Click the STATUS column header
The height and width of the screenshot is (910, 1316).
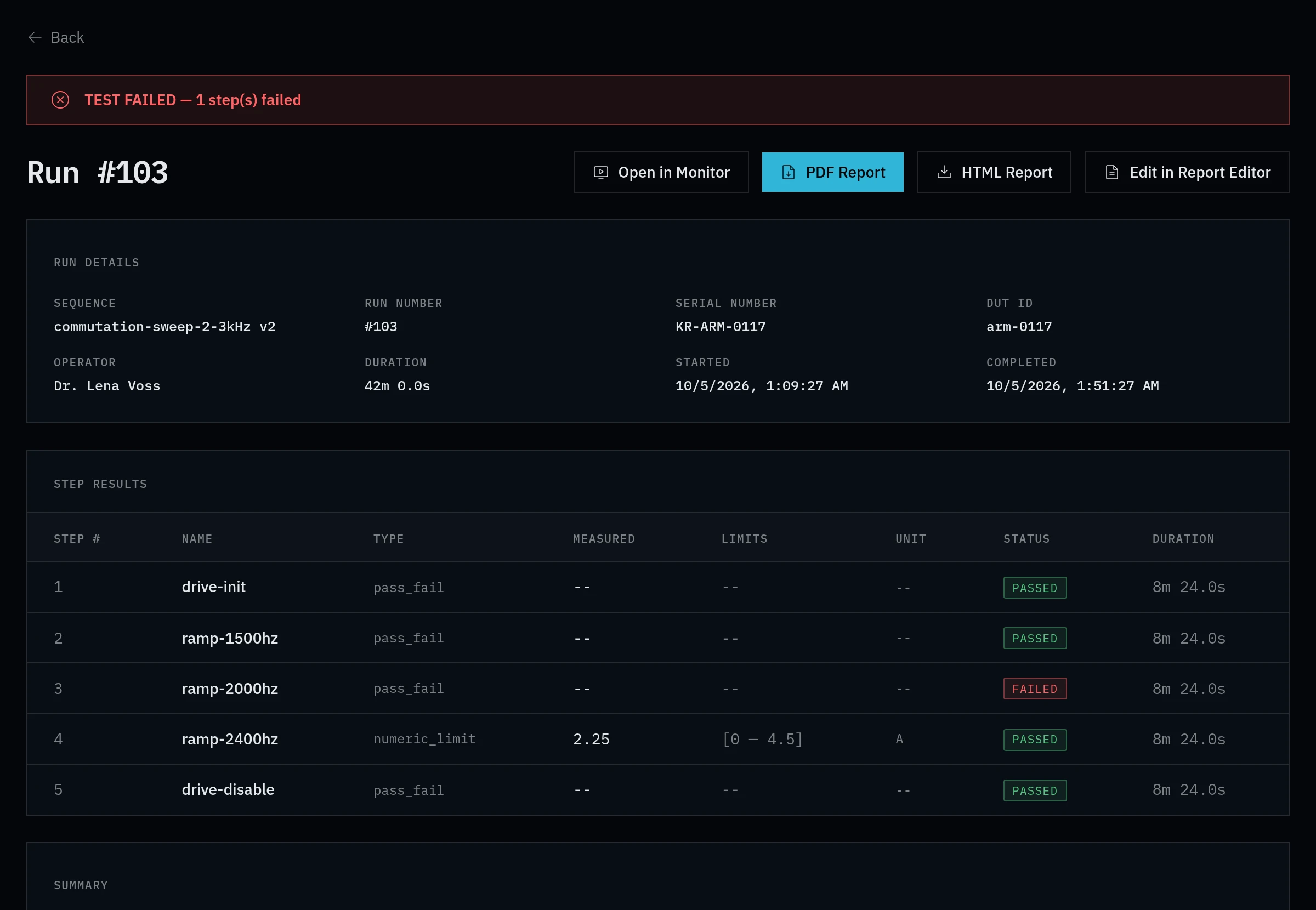pyautogui.click(x=1026, y=539)
